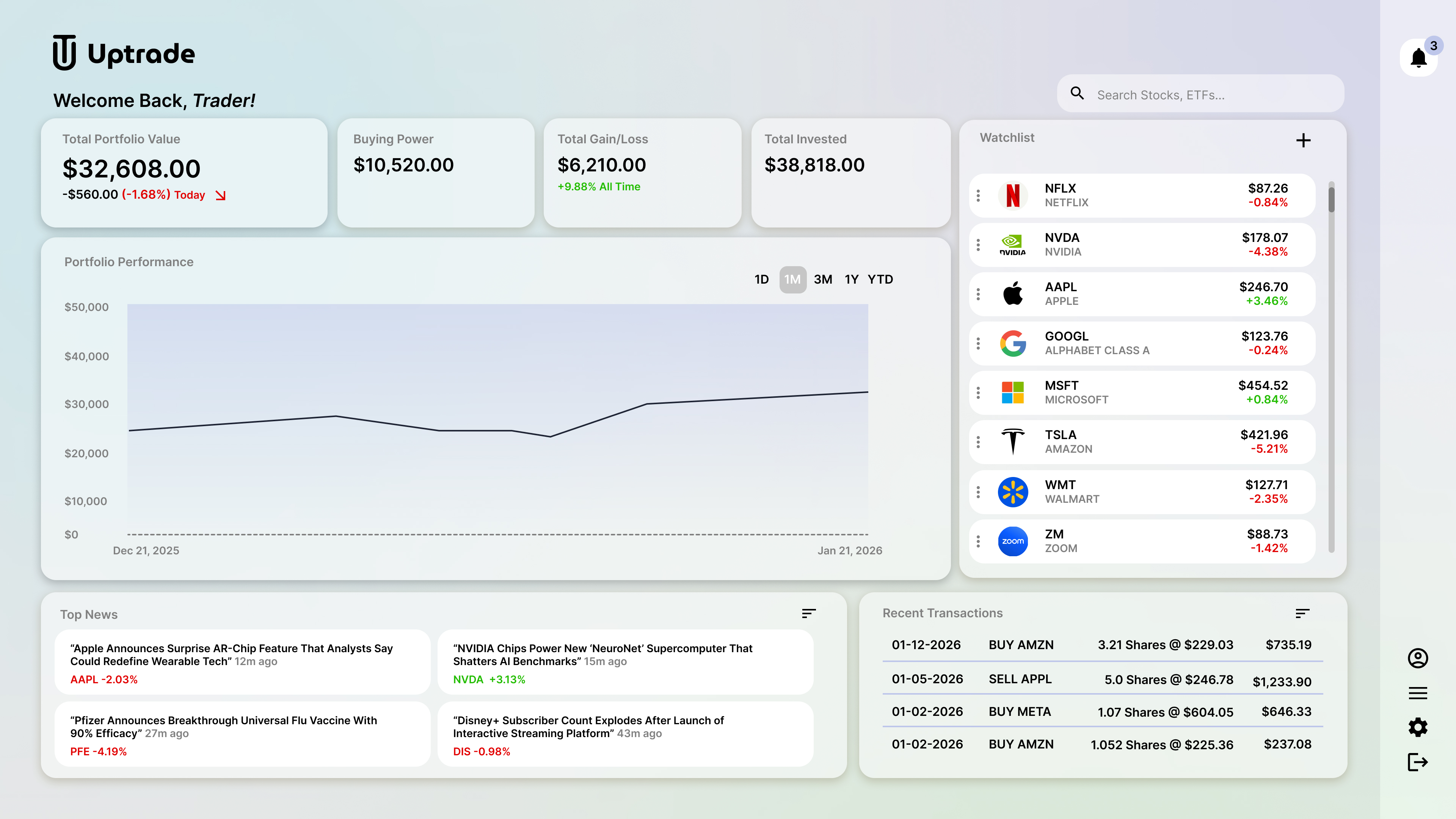
Task: Open the GOOGL row options menu dots
Action: (978, 343)
